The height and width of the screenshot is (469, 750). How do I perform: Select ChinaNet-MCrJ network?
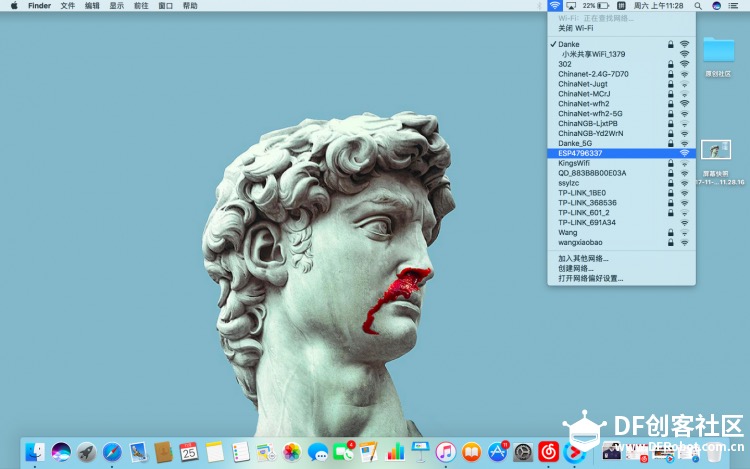(x=621, y=94)
